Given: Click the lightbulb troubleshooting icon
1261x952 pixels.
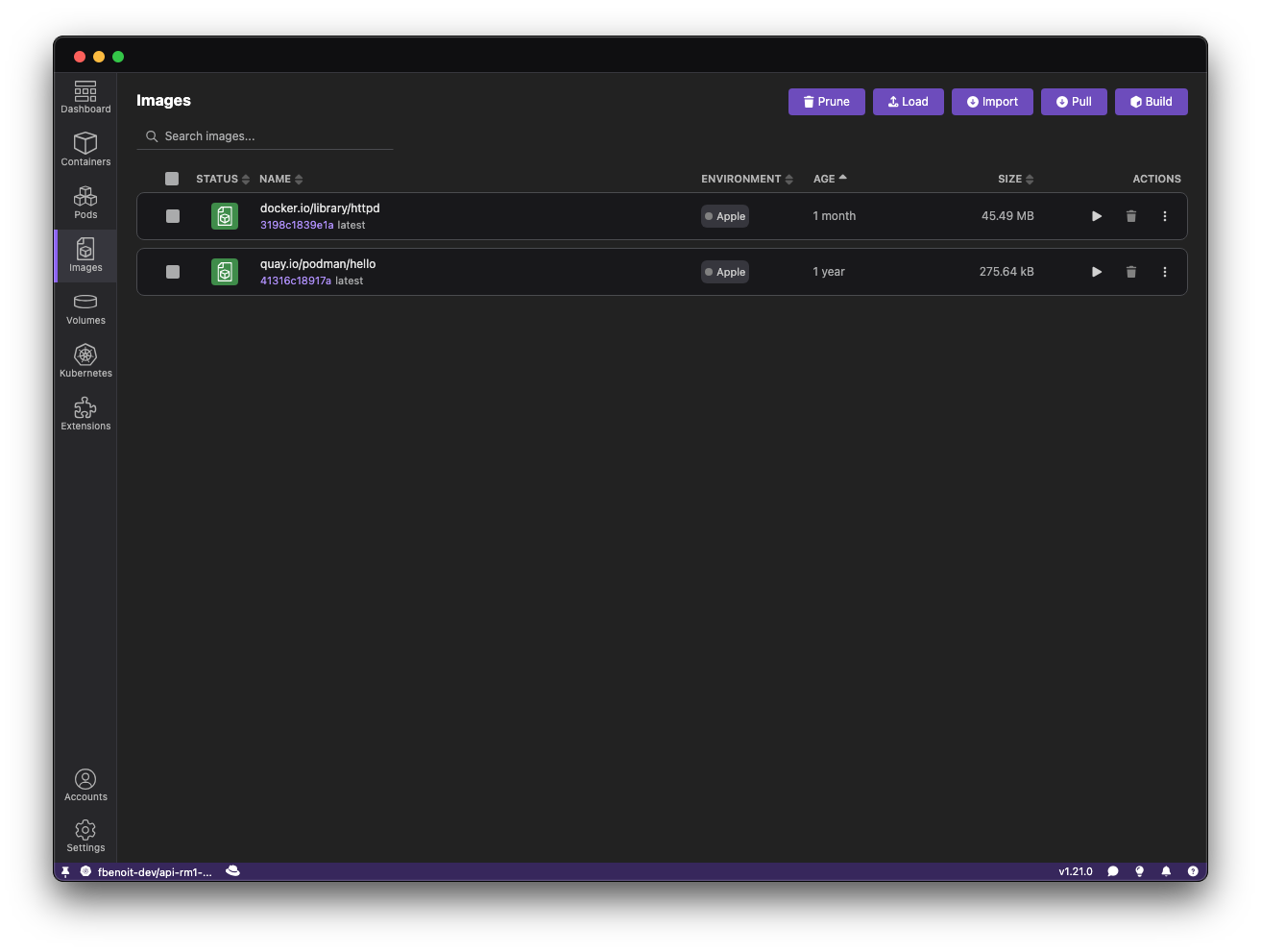Looking at the screenshot, I should 1140,871.
